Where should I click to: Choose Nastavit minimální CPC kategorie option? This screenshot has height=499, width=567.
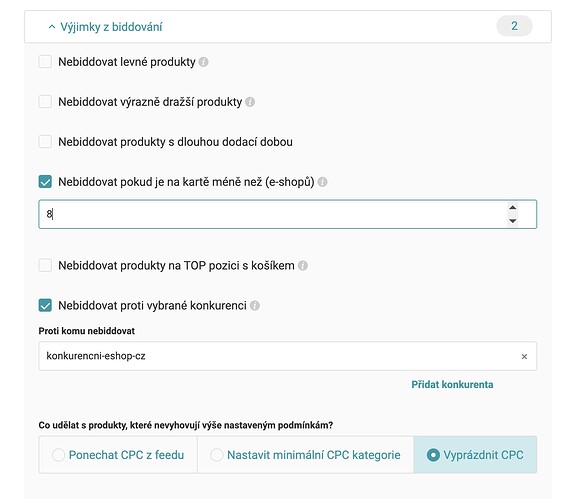point(306,455)
